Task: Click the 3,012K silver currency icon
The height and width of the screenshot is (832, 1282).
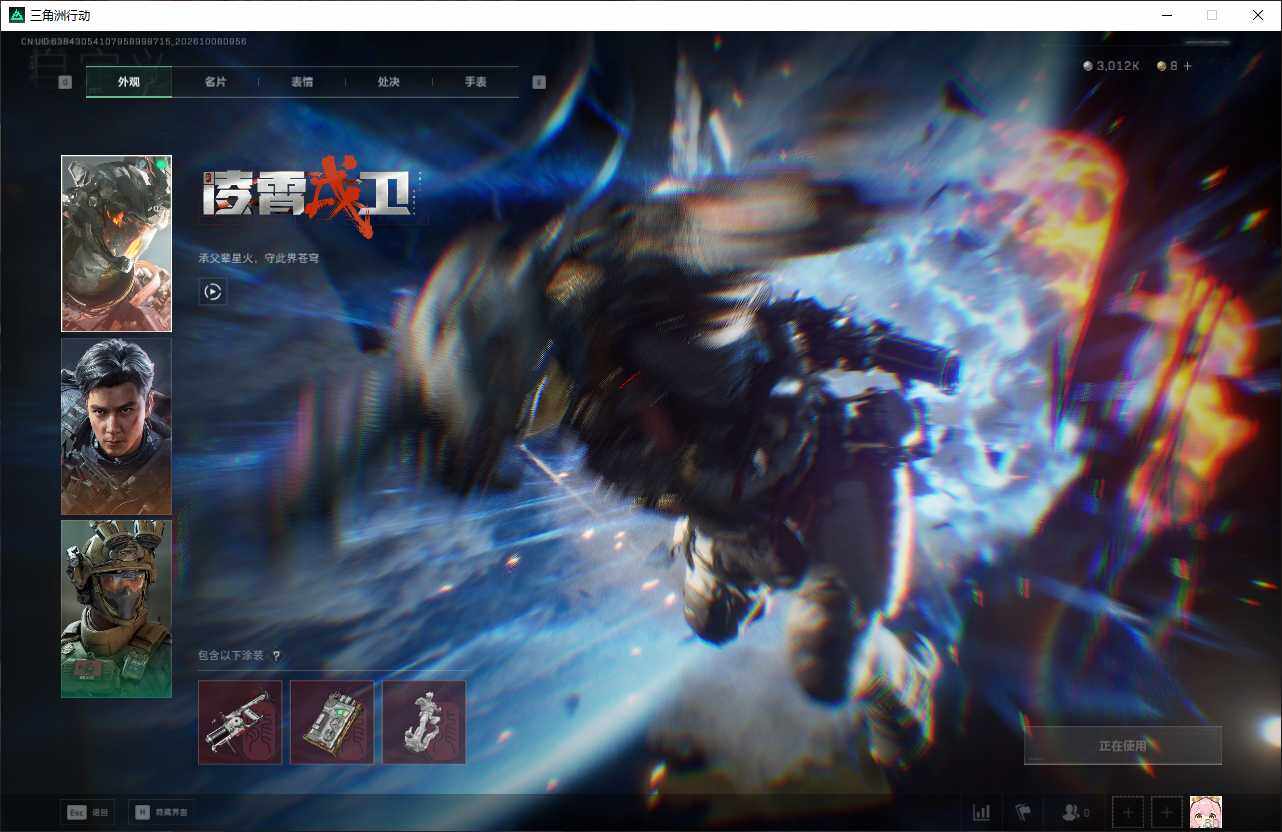Action: coord(1088,66)
